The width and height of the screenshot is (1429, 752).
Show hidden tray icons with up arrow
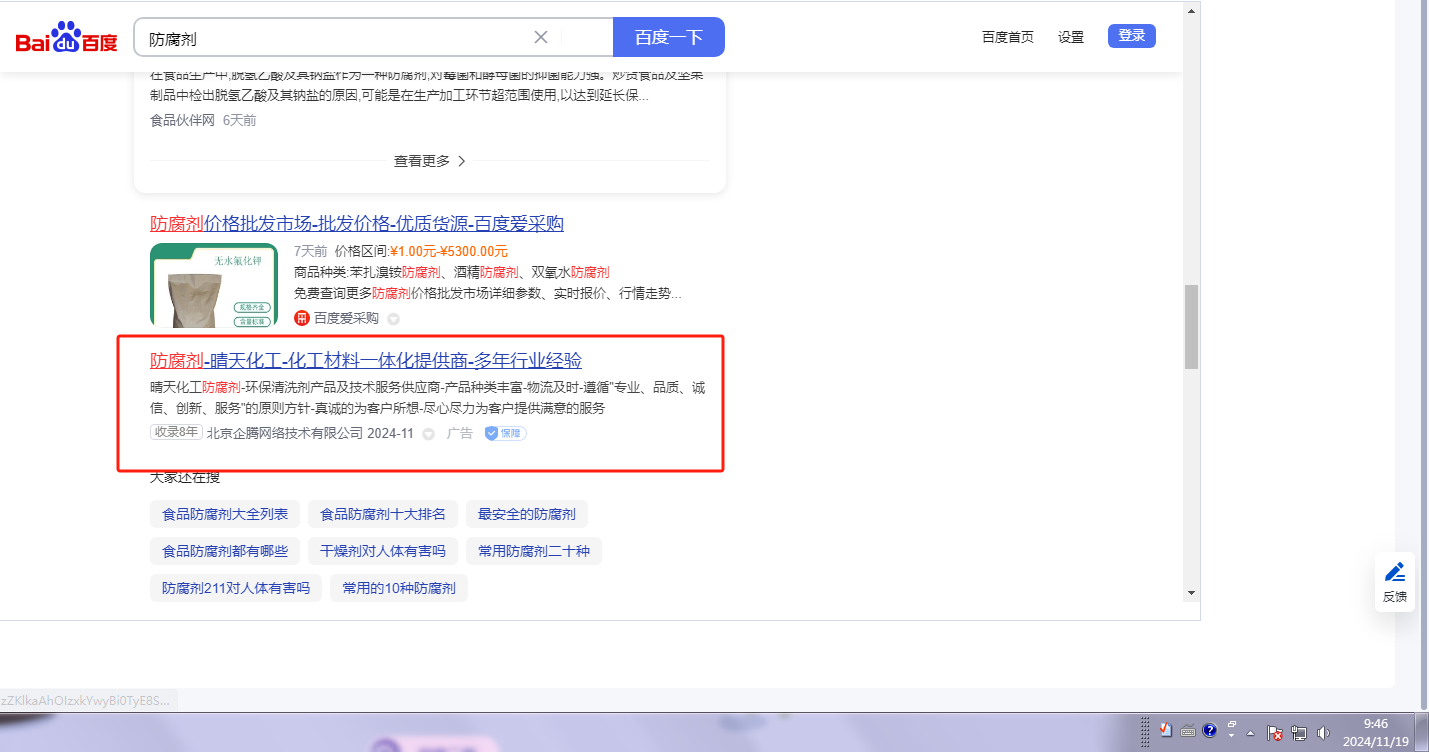coord(1250,732)
